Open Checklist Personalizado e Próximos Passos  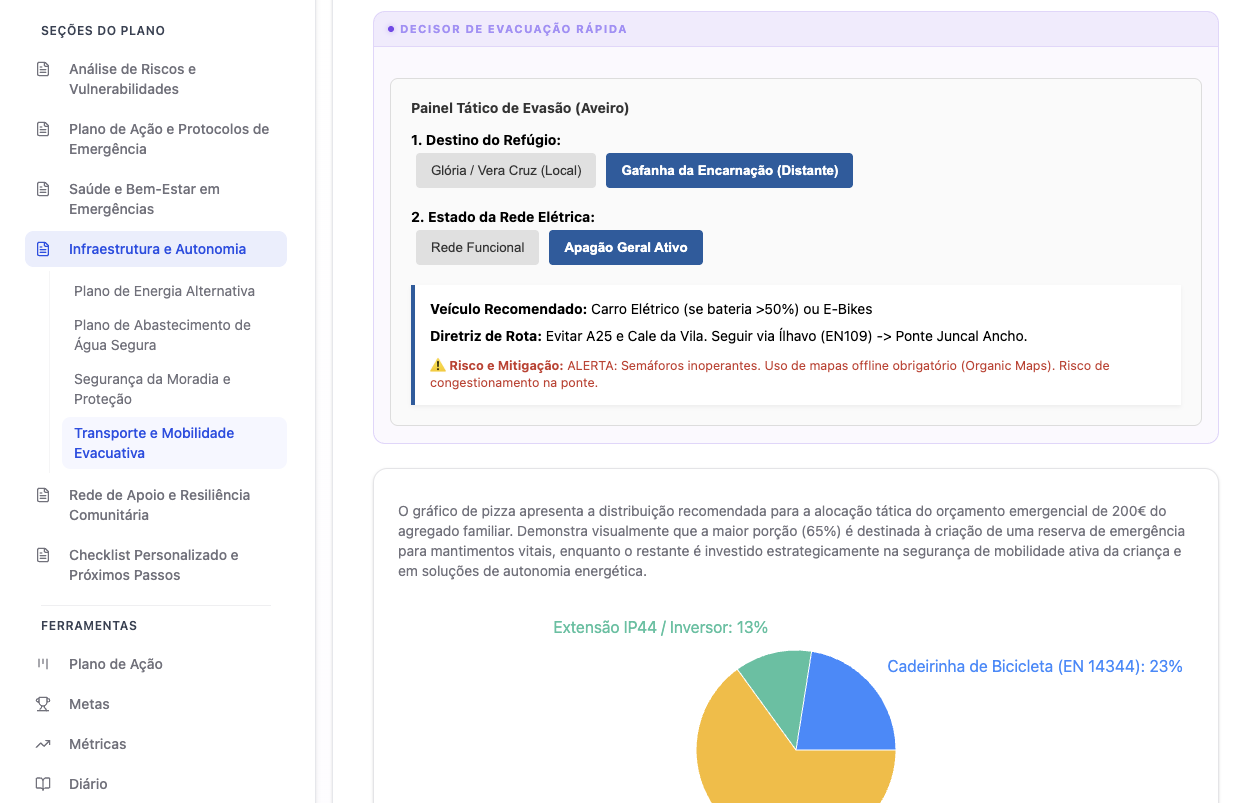(x=156, y=565)
